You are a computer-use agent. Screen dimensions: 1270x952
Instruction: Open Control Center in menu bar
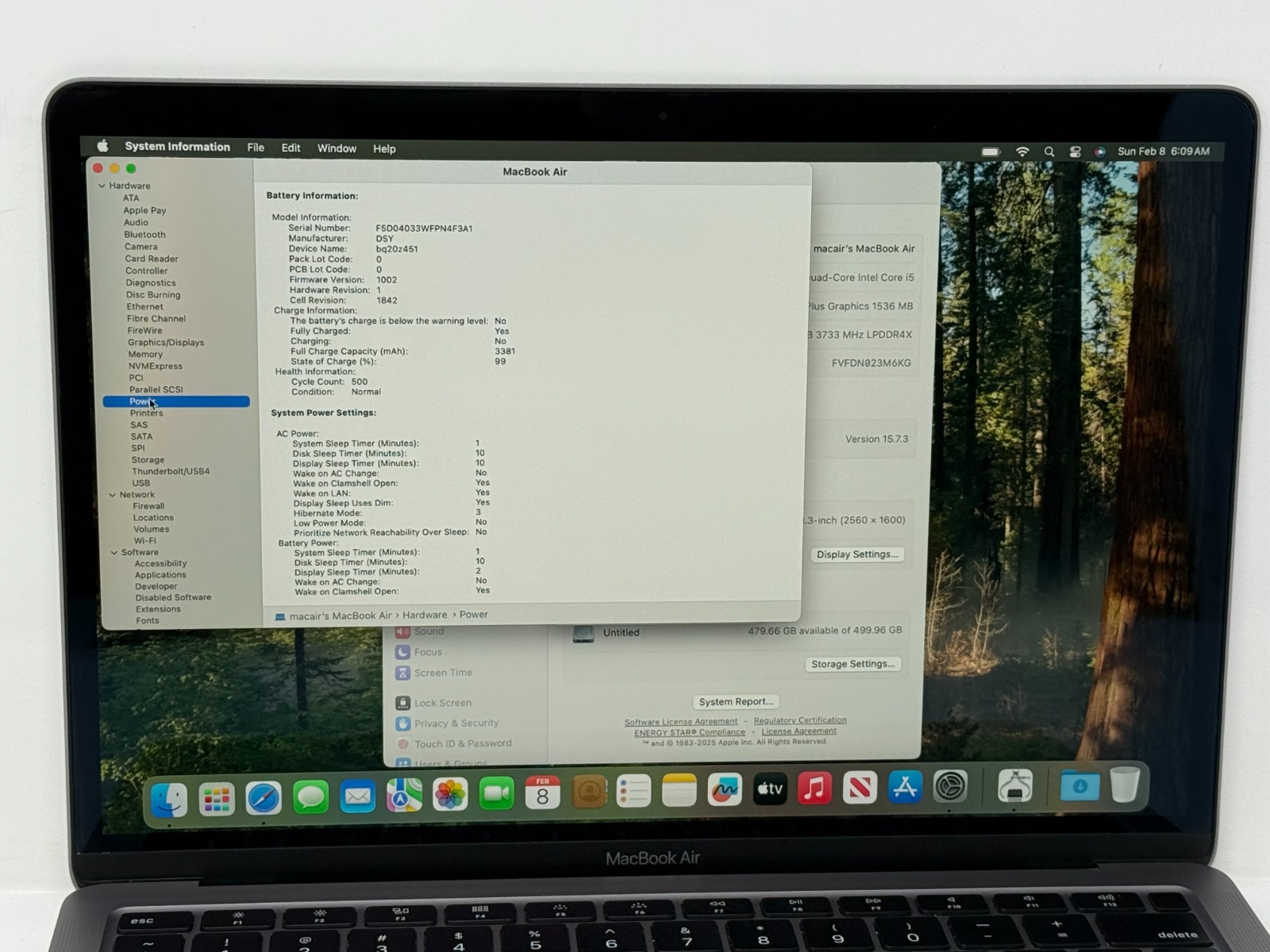coord(1075,152)
